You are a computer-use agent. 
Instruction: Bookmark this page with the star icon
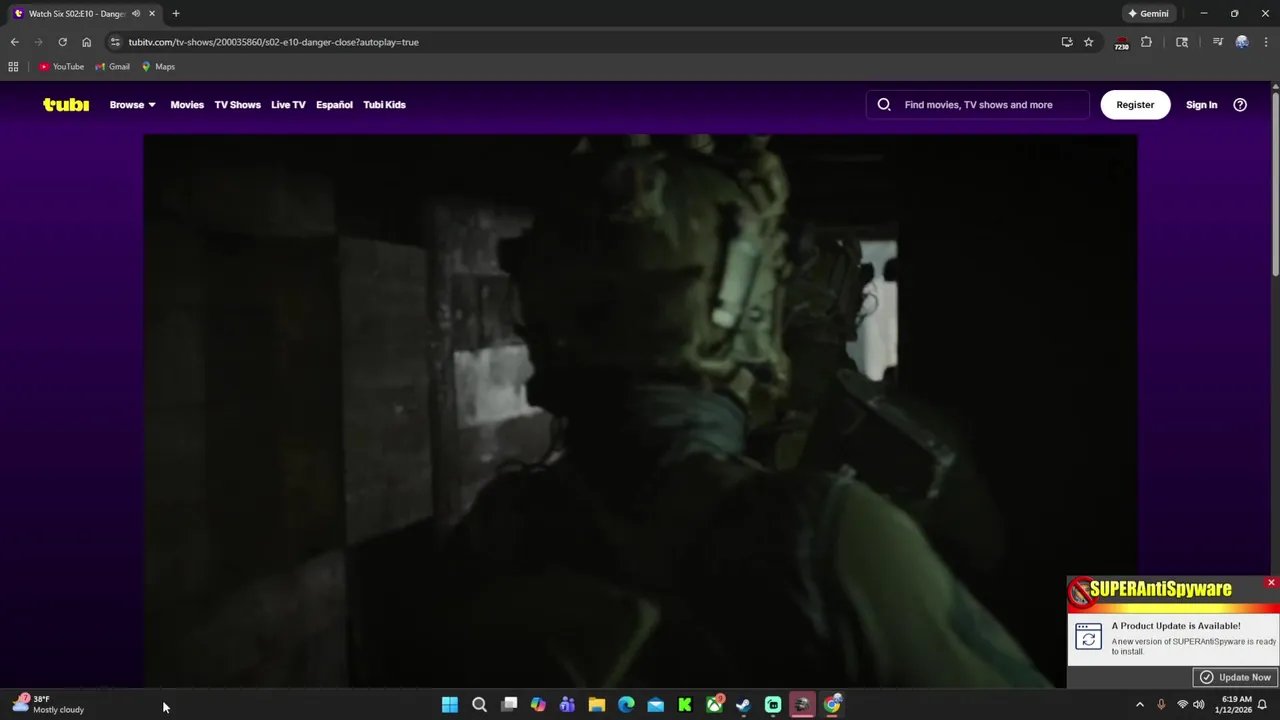1088,42
